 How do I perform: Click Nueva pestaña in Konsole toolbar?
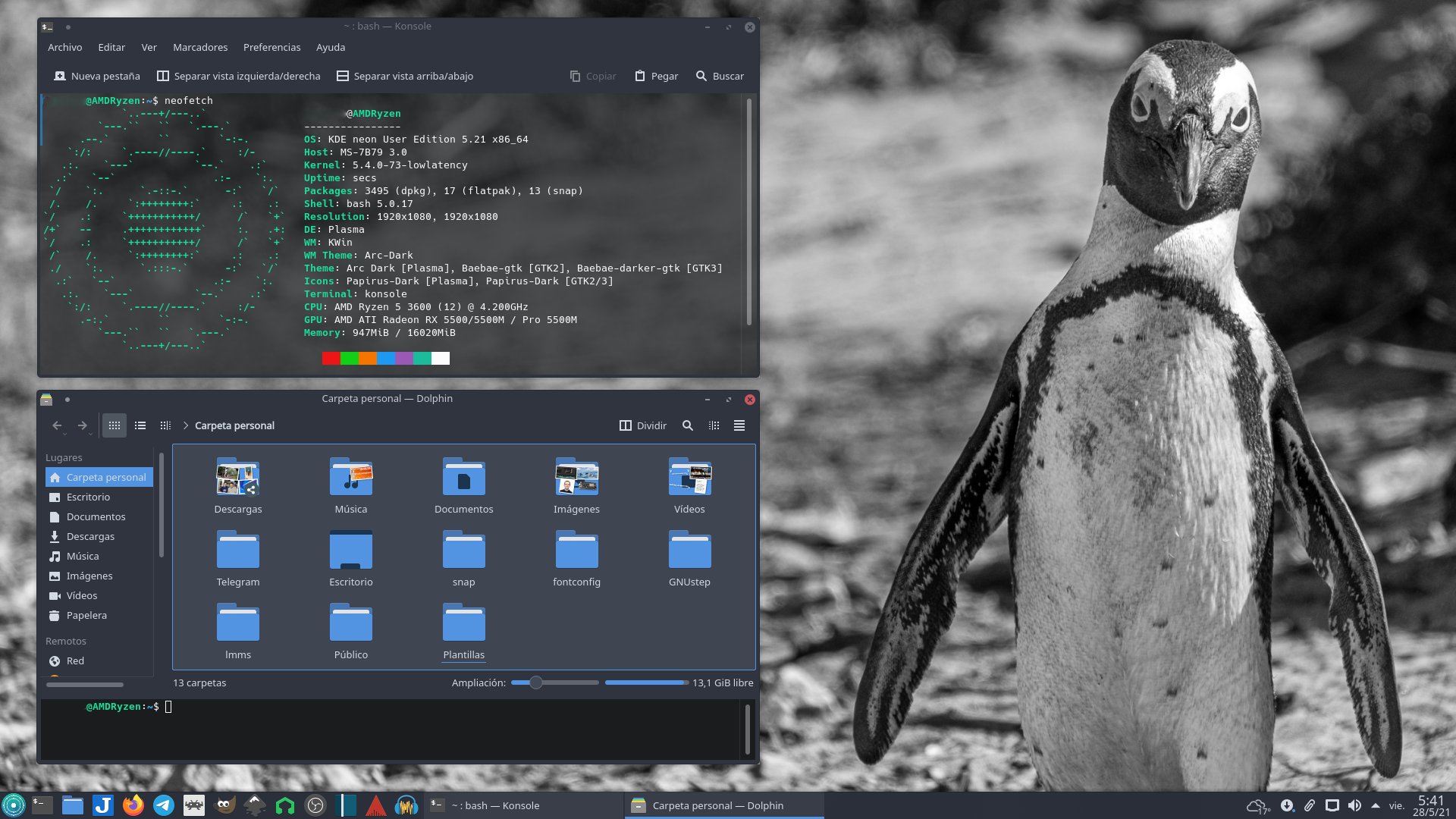pos(97,76)
